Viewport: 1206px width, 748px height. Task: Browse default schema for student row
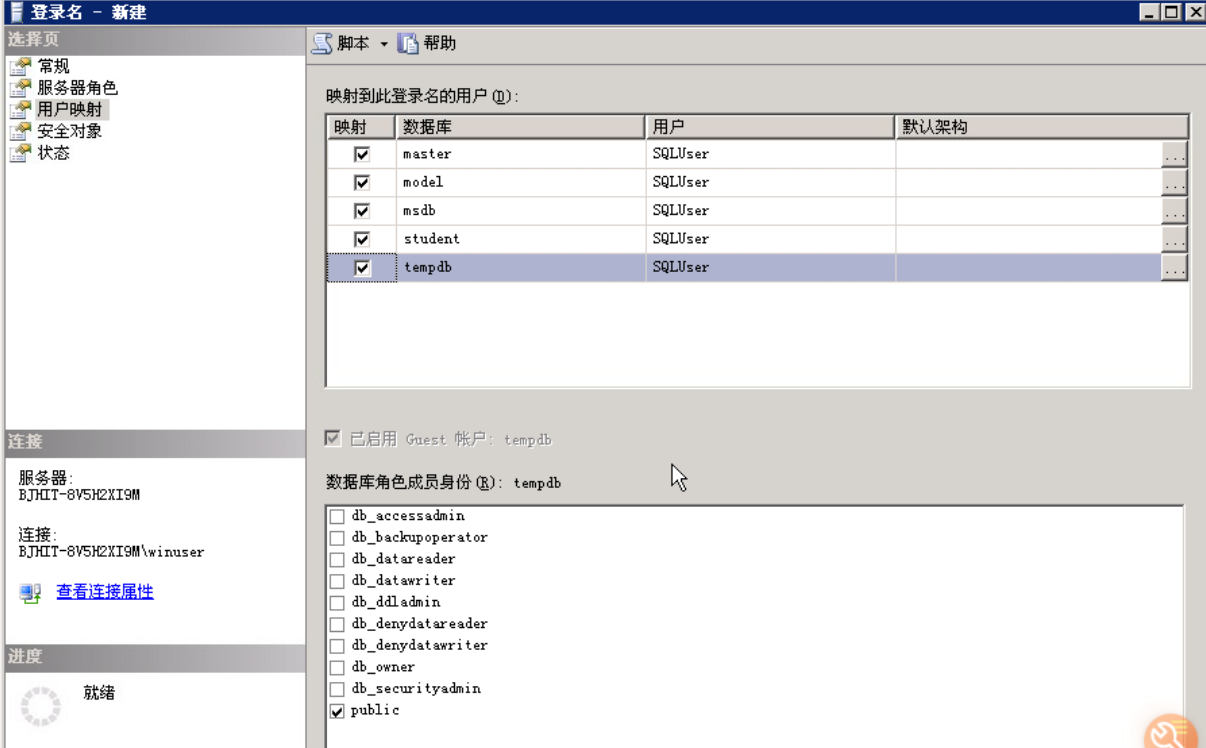pyautogui.click(x=1174, y=239)
